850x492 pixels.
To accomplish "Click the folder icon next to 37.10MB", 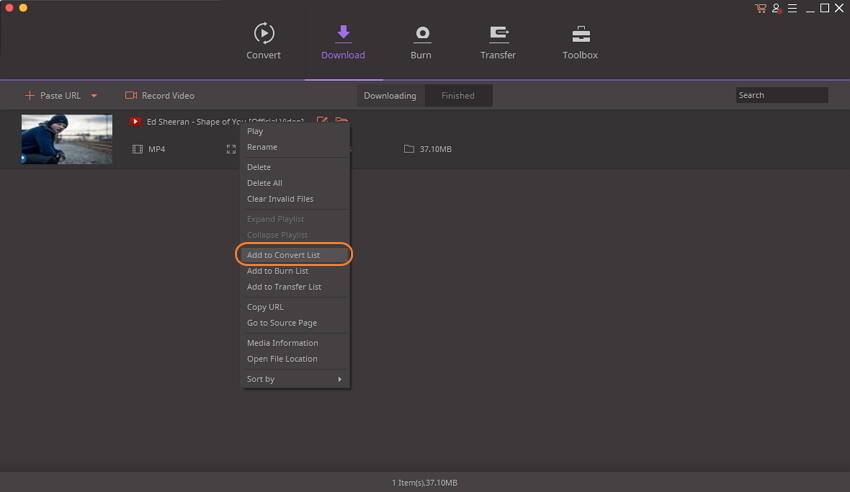I will coord(409,148).
